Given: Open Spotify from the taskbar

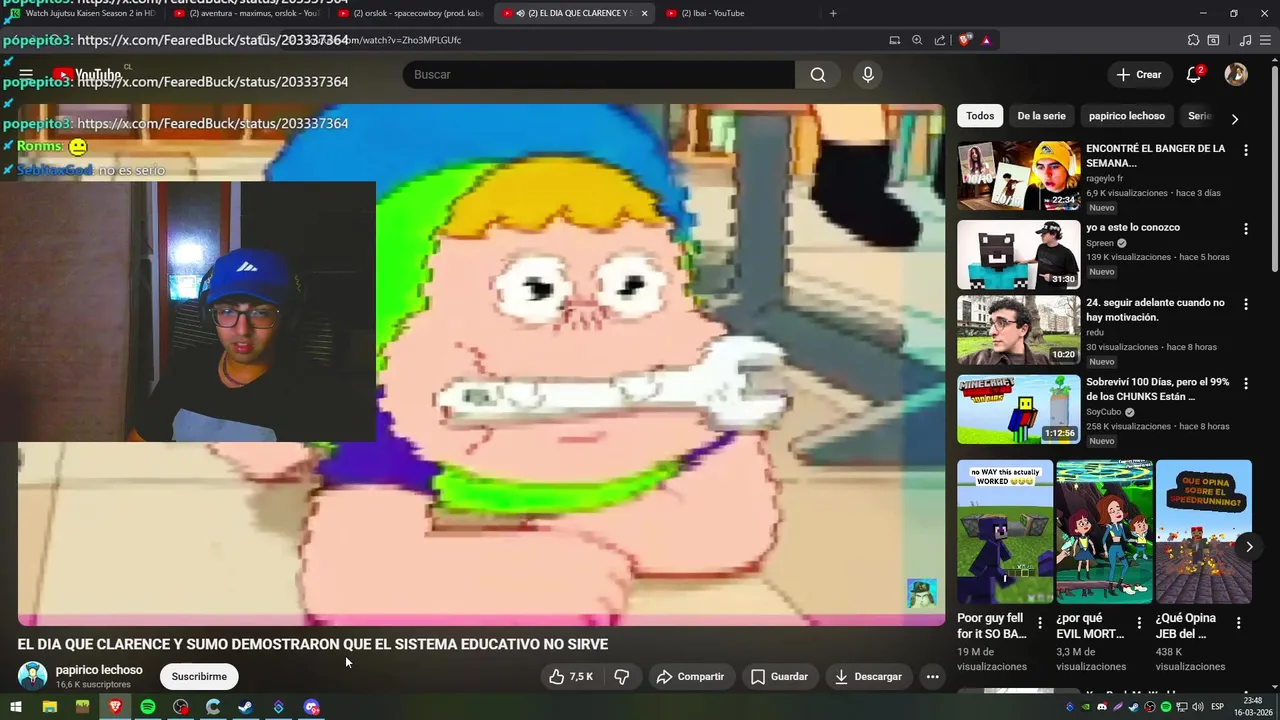Looking at the screenshot, I should [148, 707].
